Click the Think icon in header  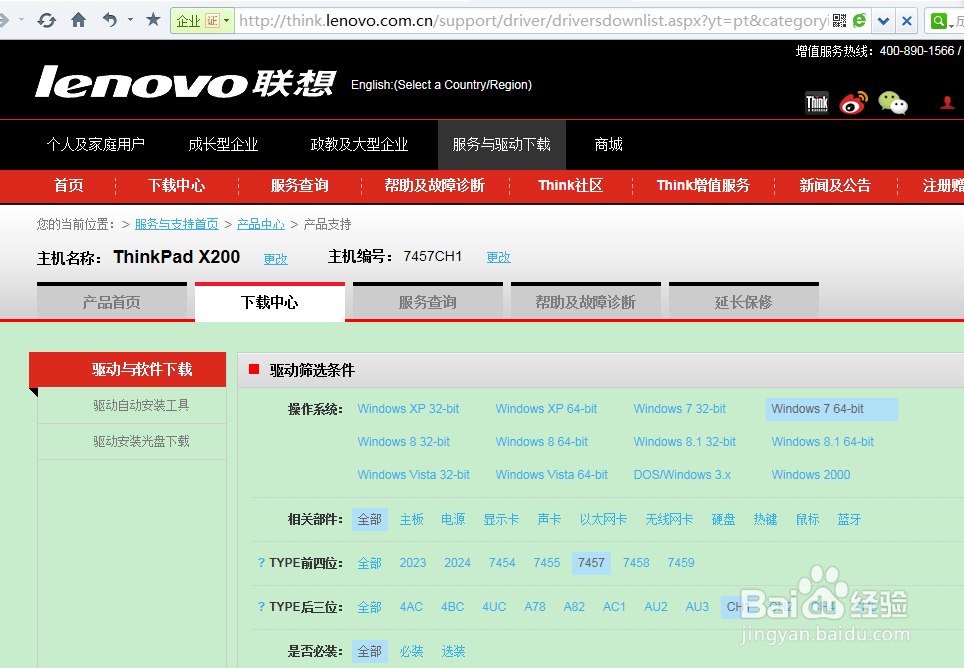click(817, 103)
